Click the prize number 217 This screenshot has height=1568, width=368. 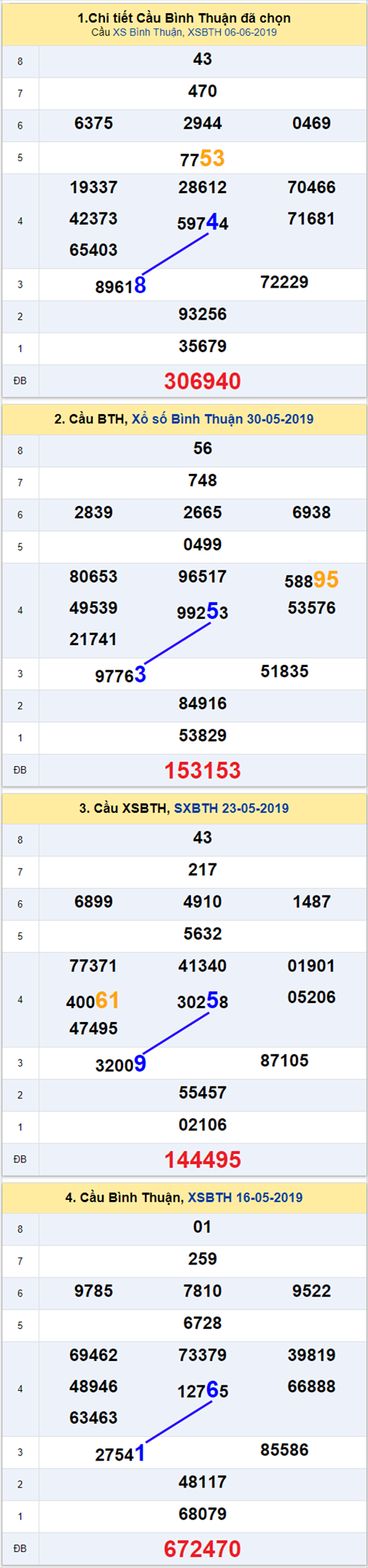click(x=202, y=870)
